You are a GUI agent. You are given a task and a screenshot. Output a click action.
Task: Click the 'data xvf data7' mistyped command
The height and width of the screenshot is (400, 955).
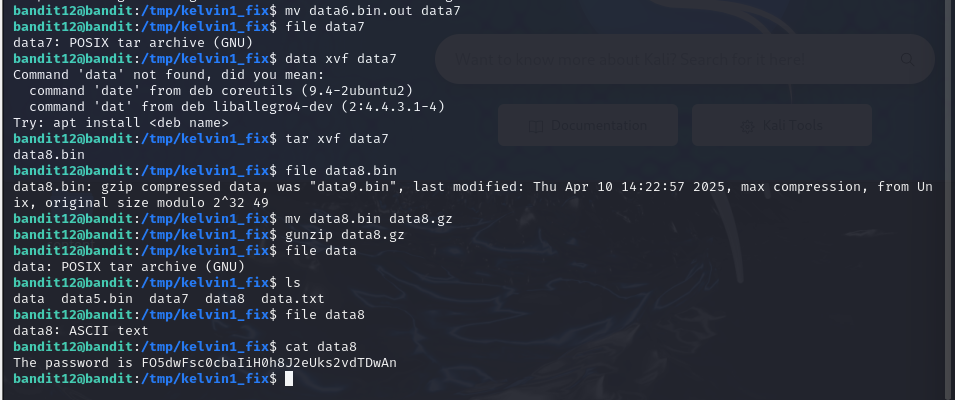pyautogui.click(x=340, y=59)
